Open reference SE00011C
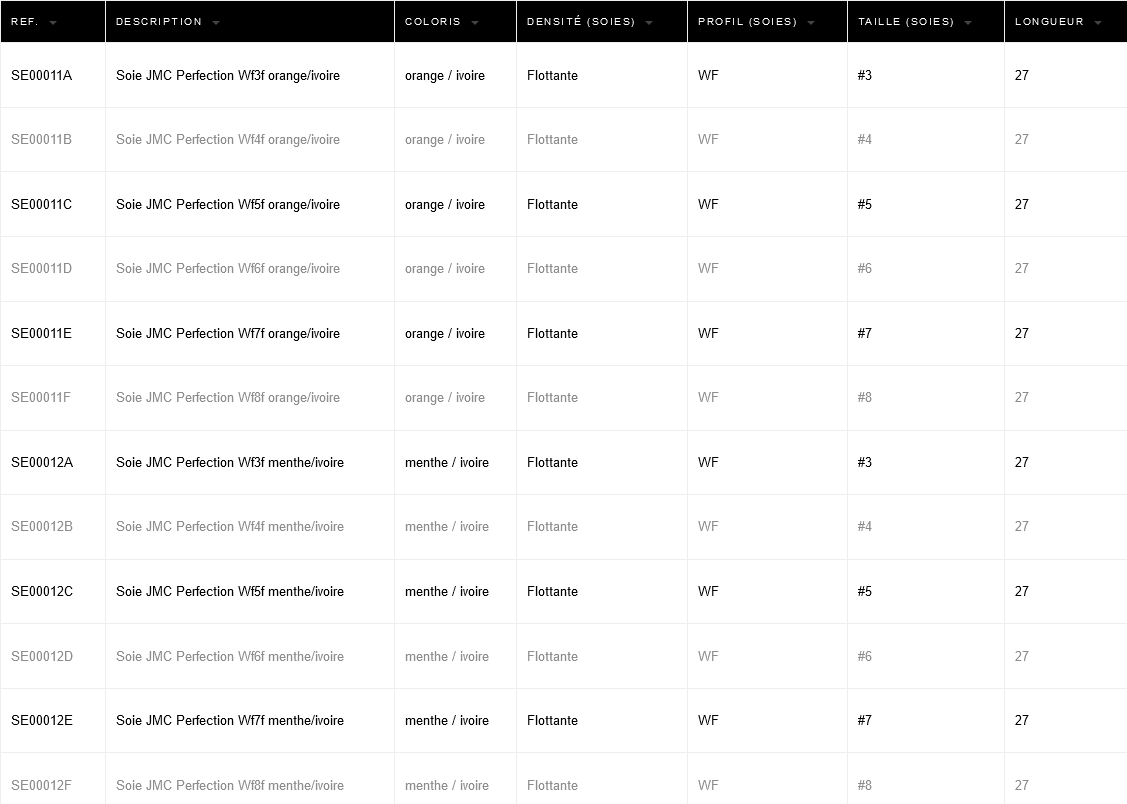 coord(41,204)
